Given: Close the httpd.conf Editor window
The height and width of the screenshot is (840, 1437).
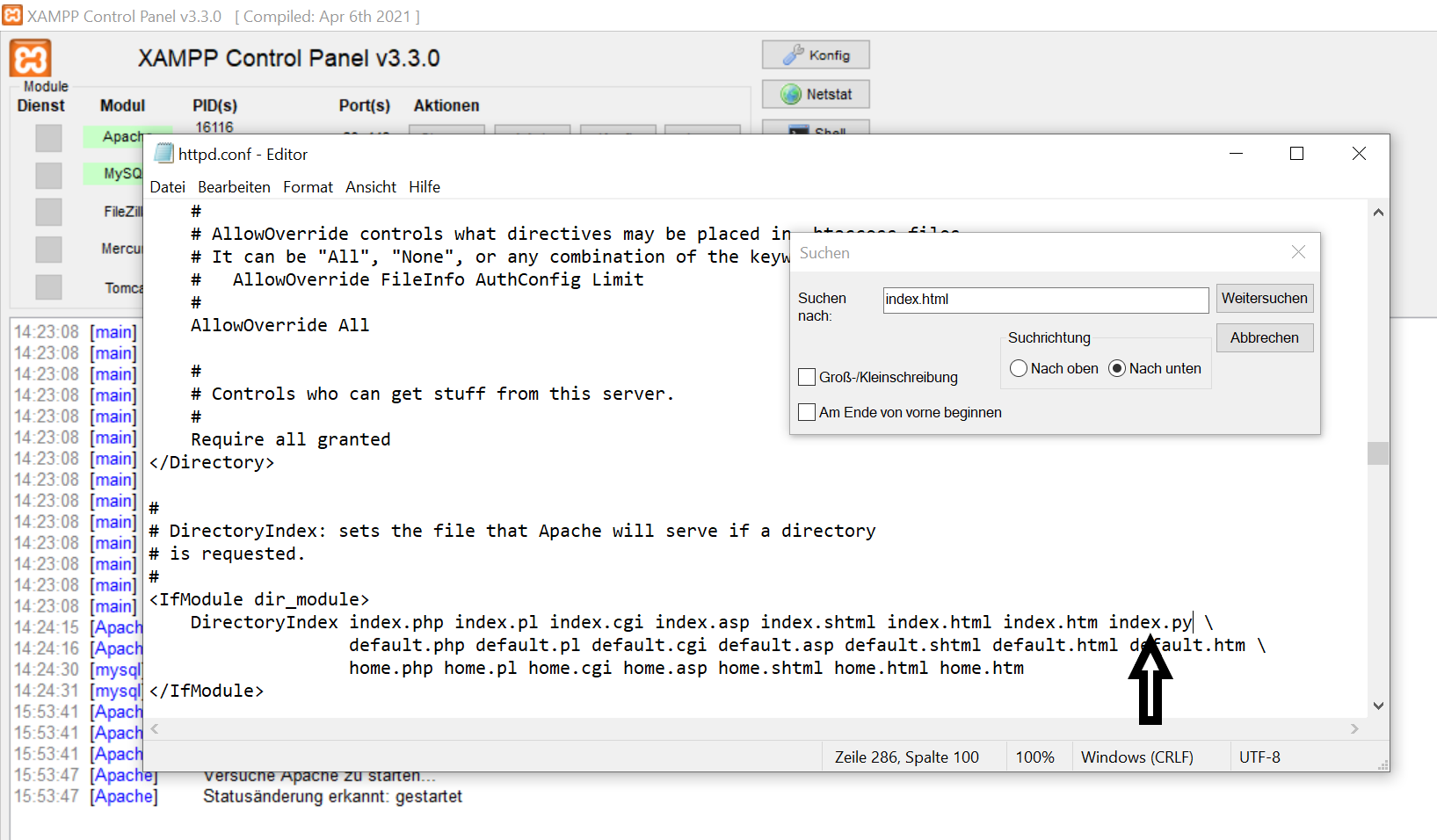Looking at the screenshot, I should click(x=1359, y=154).
